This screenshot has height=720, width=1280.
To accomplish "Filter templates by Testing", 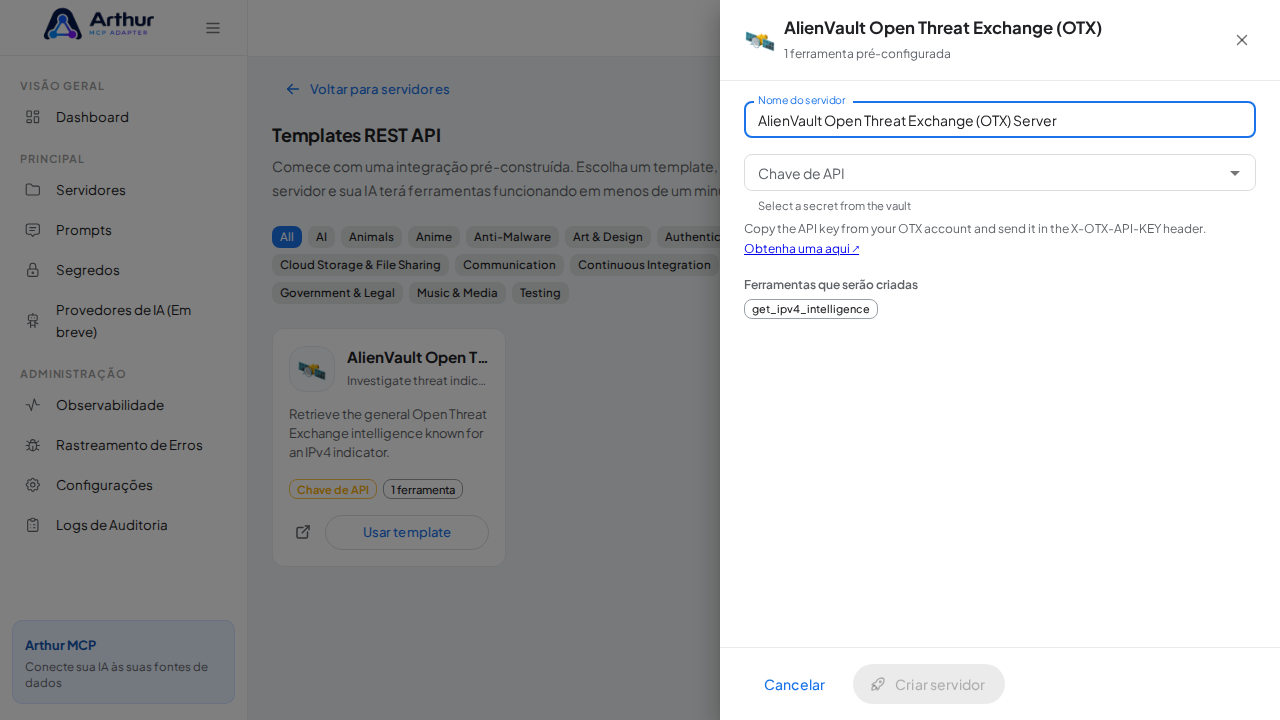I will [540, 293].
